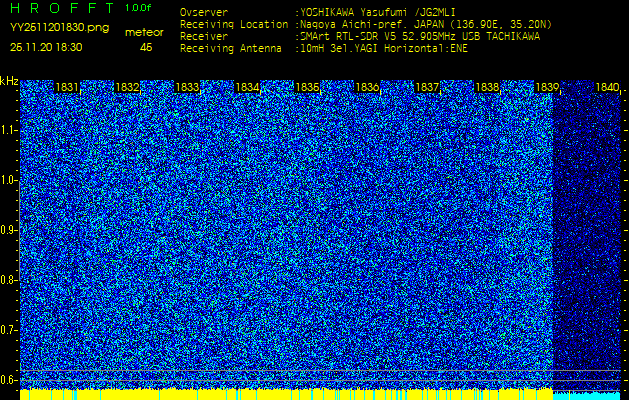Select the file name YY2511201830.png
This screenshot has height=400, width=629.
[59, 28]
